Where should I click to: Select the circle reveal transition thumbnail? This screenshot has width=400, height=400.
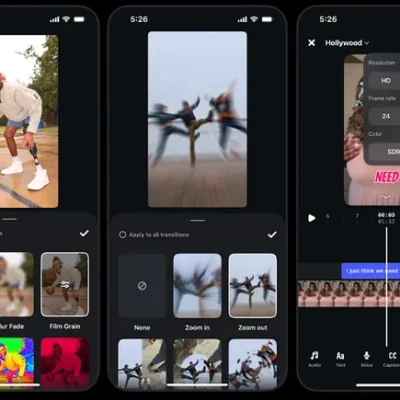197,364
